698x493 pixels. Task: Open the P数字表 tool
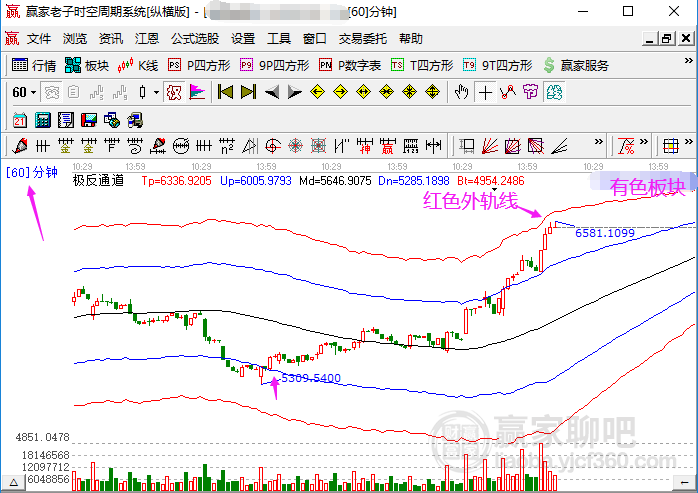point(350,65)
